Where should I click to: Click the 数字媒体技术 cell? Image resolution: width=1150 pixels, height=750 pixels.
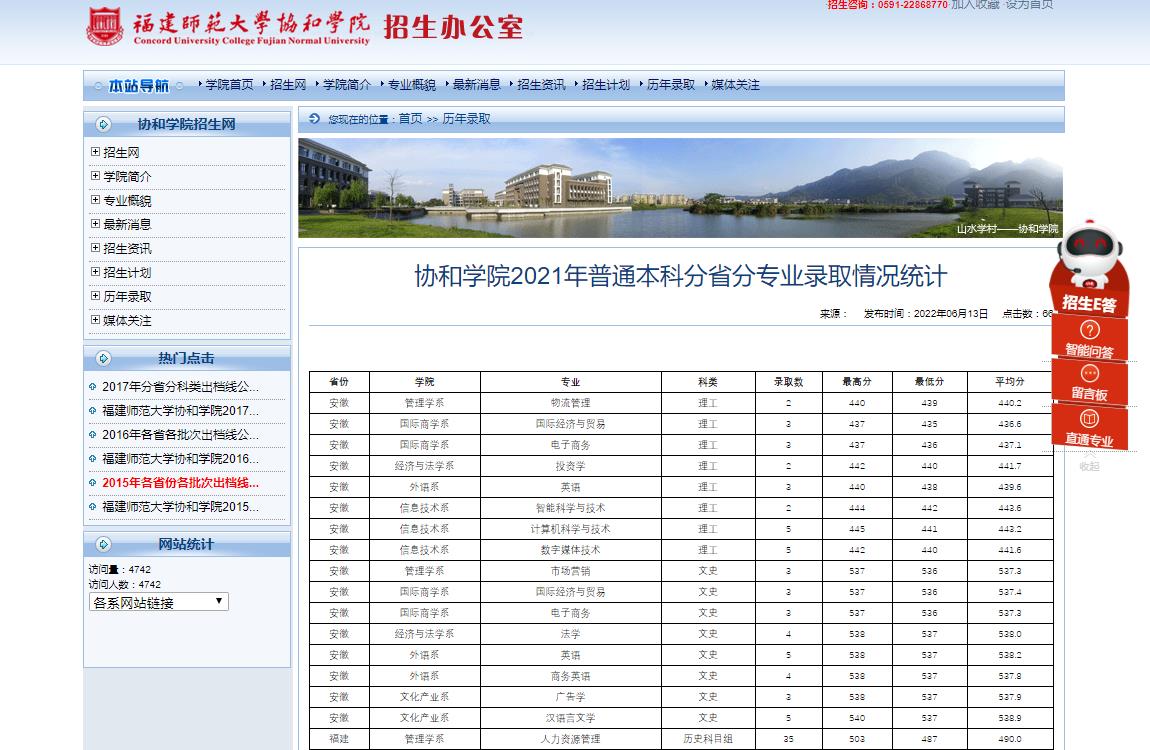[571, 550]
